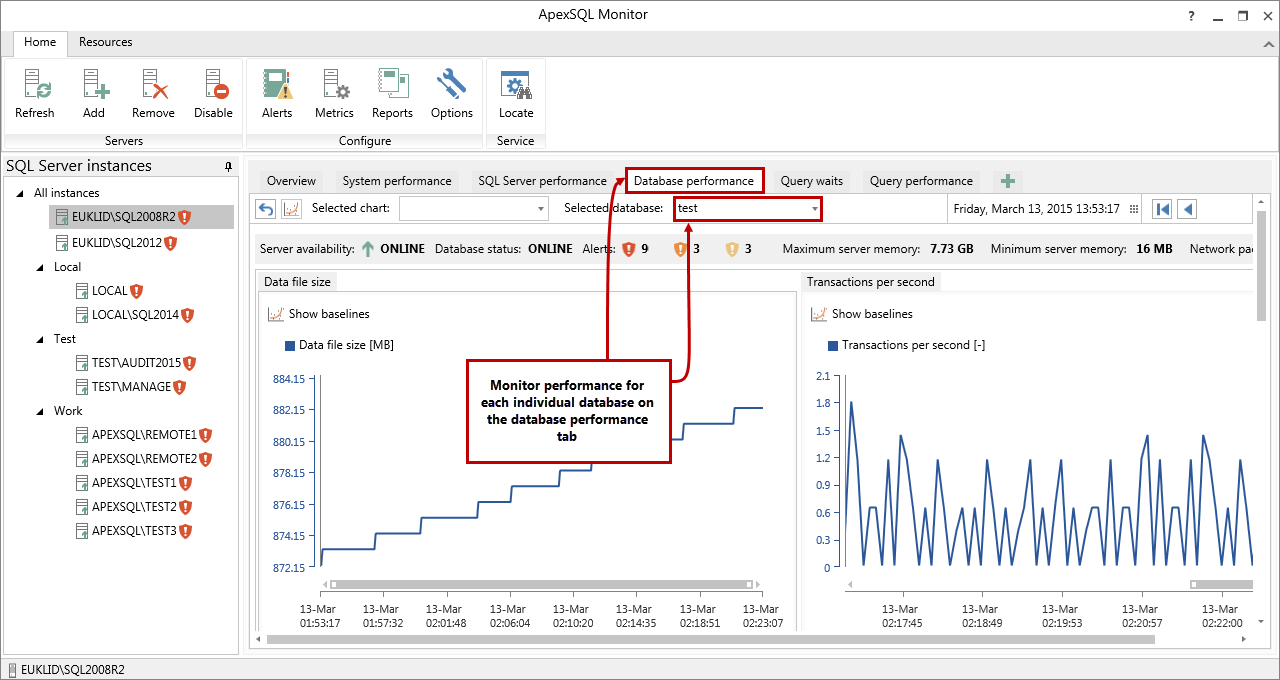This screenshot has width=1280, height=680.
Task: Select the TEST\AUDIT2015 instance
Action: (x=135, y=363)
